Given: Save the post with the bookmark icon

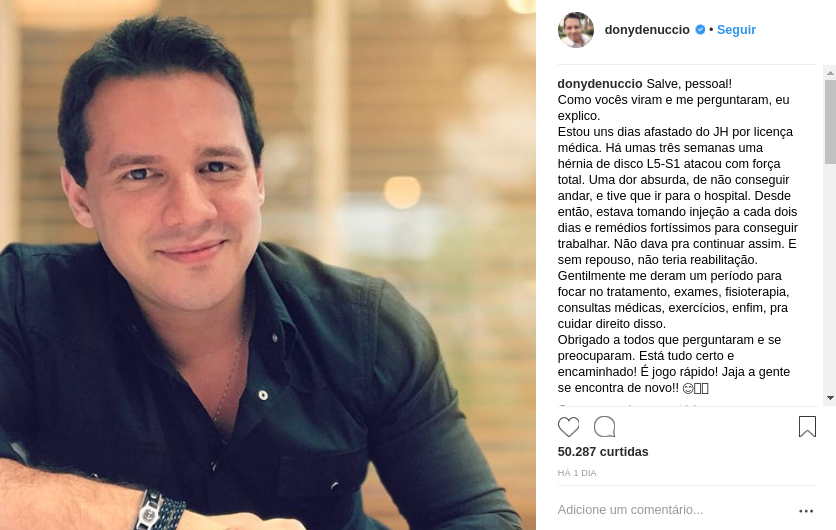Looking at the screenshot, I should [x=807, y=427].
